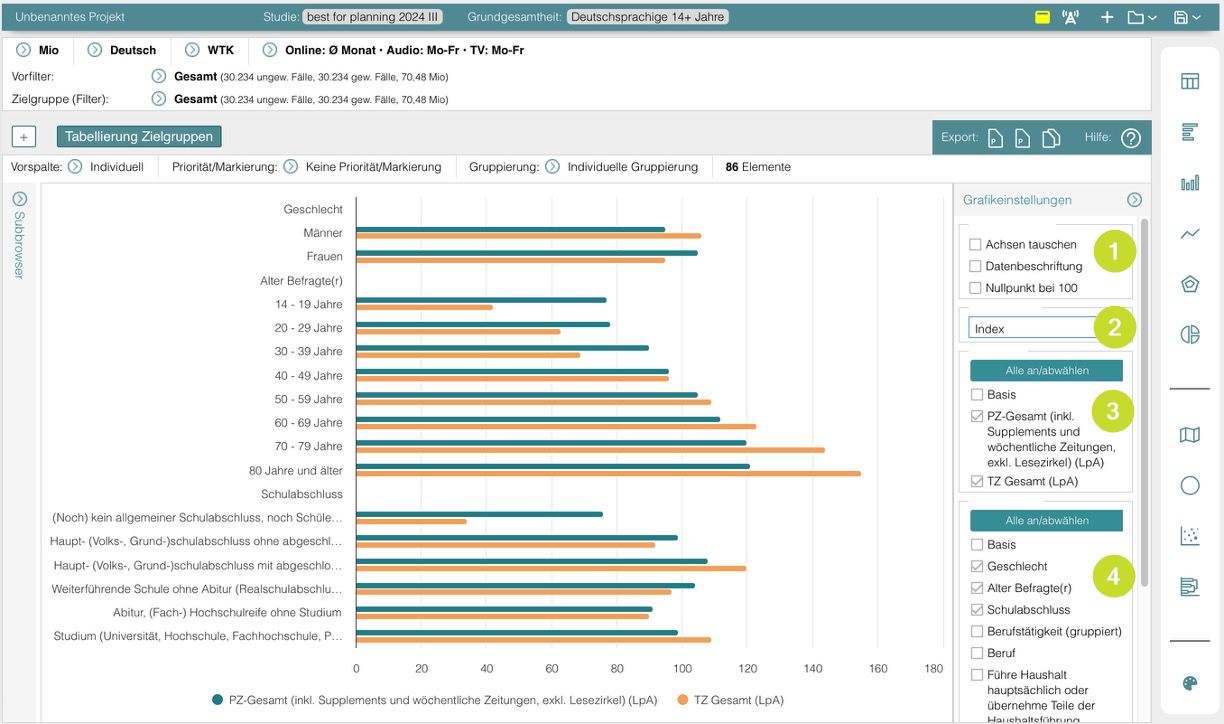Viewport: 1224px width, 724px height.
Task: Click the copy export icon
Action: [x=1051, y=138]
